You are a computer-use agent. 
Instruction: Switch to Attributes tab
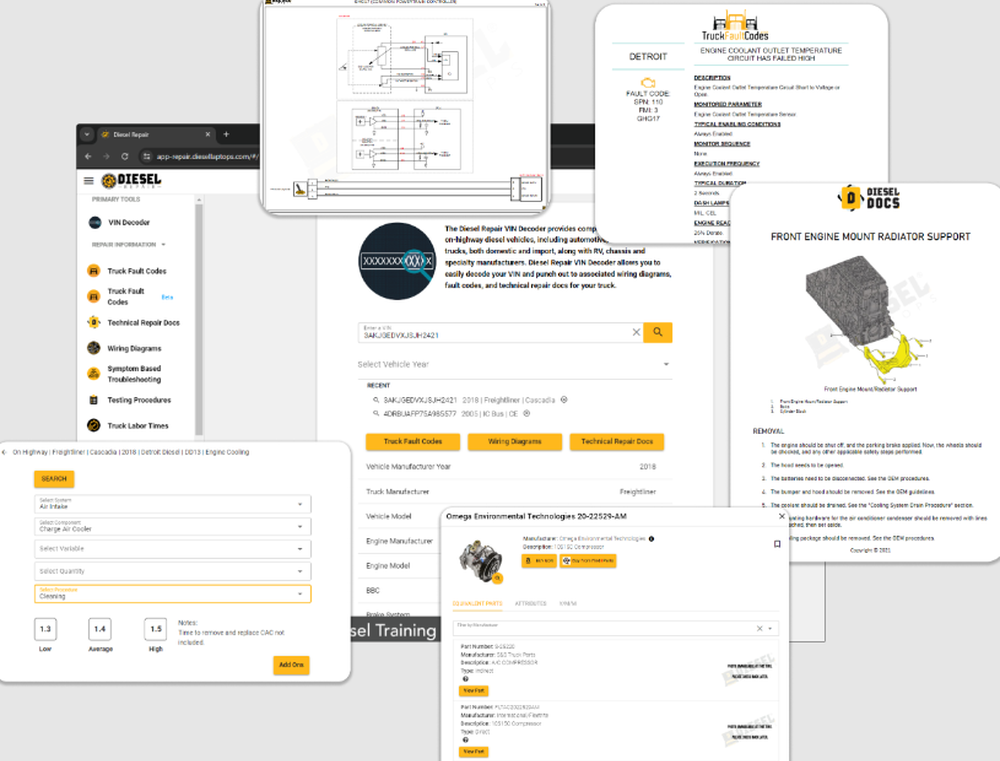[x=531, y=603]
